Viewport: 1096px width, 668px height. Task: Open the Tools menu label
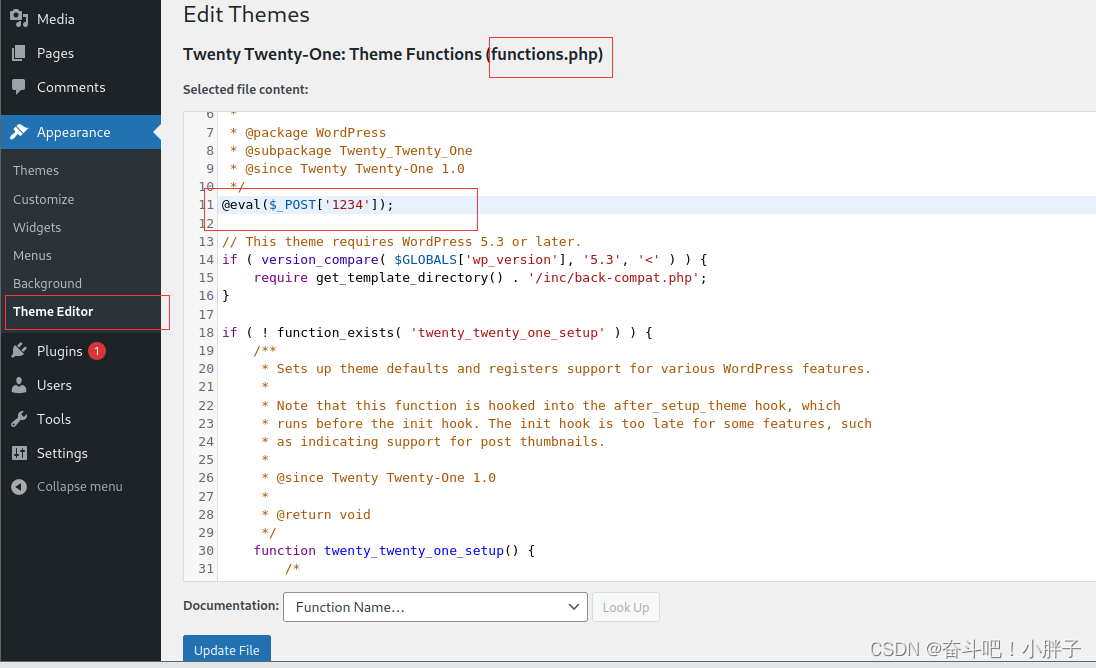click(x=54, y=419)
